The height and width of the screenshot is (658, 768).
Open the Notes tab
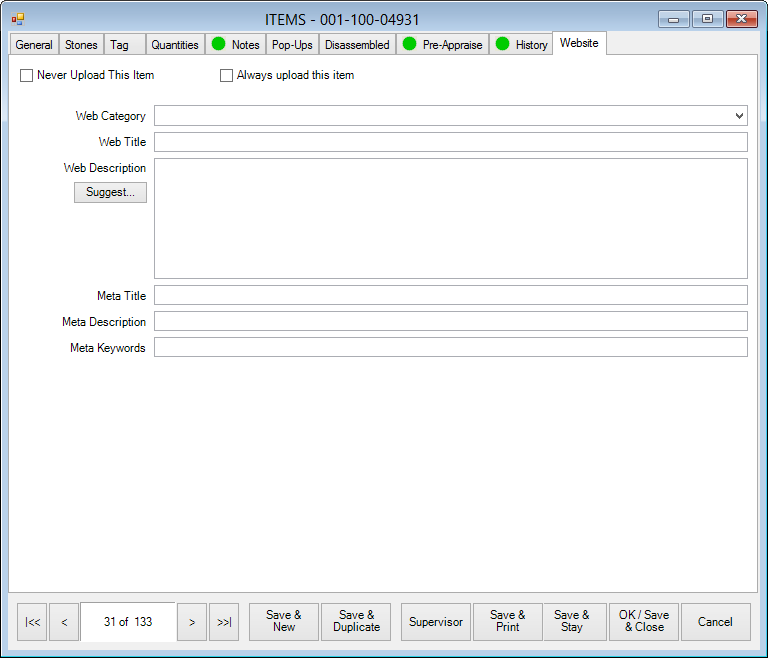pos(235,44)
